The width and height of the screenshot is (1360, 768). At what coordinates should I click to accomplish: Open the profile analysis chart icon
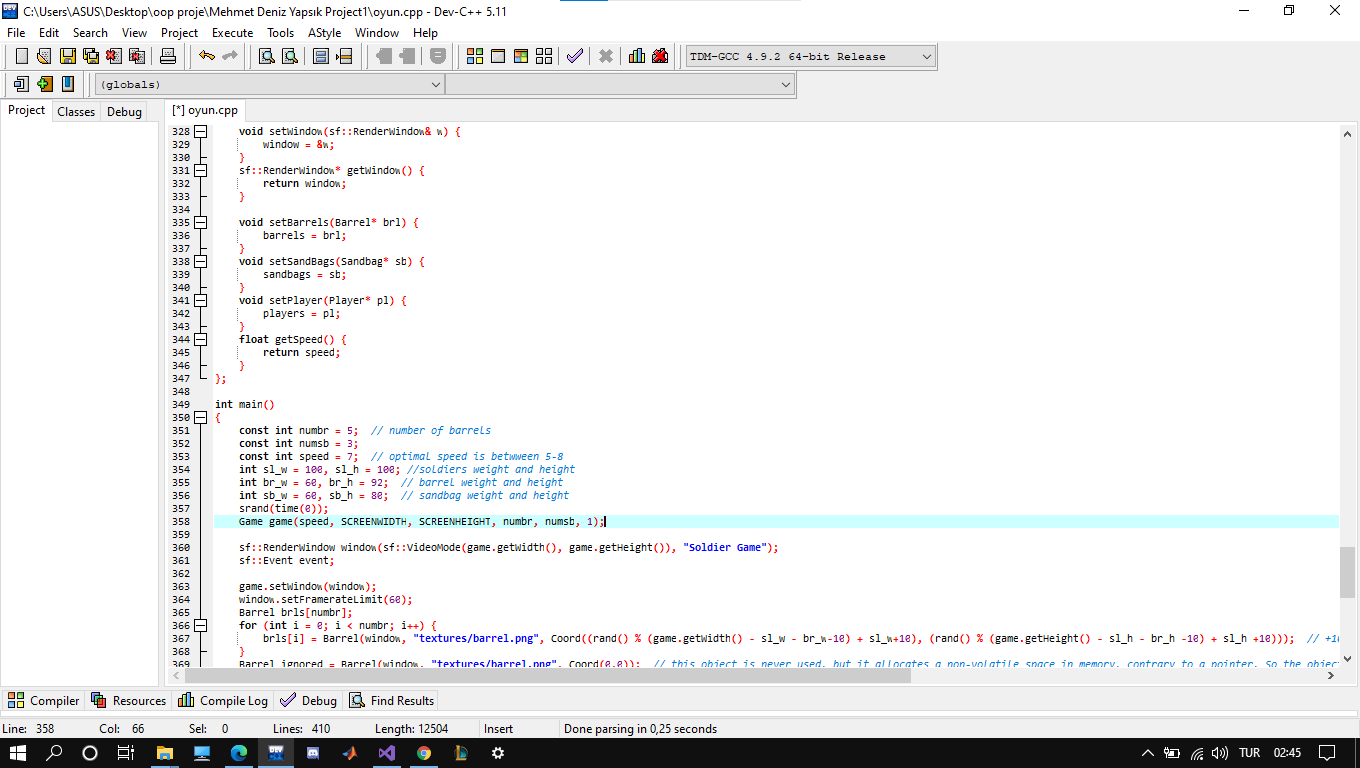click(637, 56)
